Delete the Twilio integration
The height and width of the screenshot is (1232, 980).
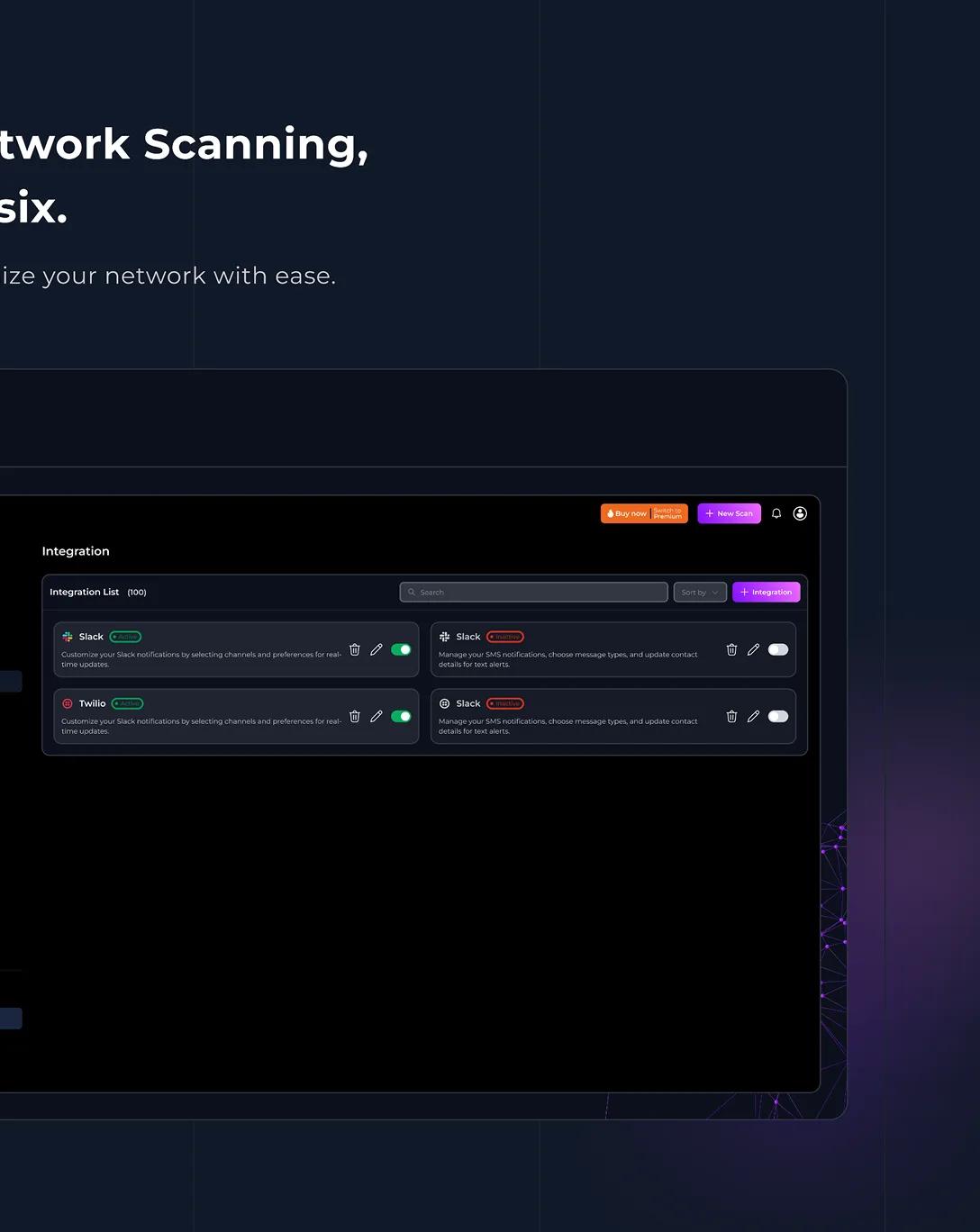tap(355, 716)
